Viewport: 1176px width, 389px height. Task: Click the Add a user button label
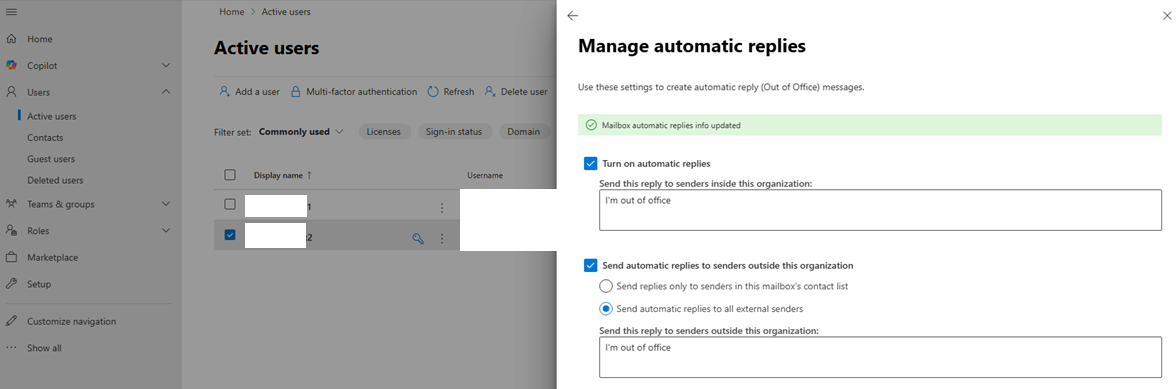point(257,91)
